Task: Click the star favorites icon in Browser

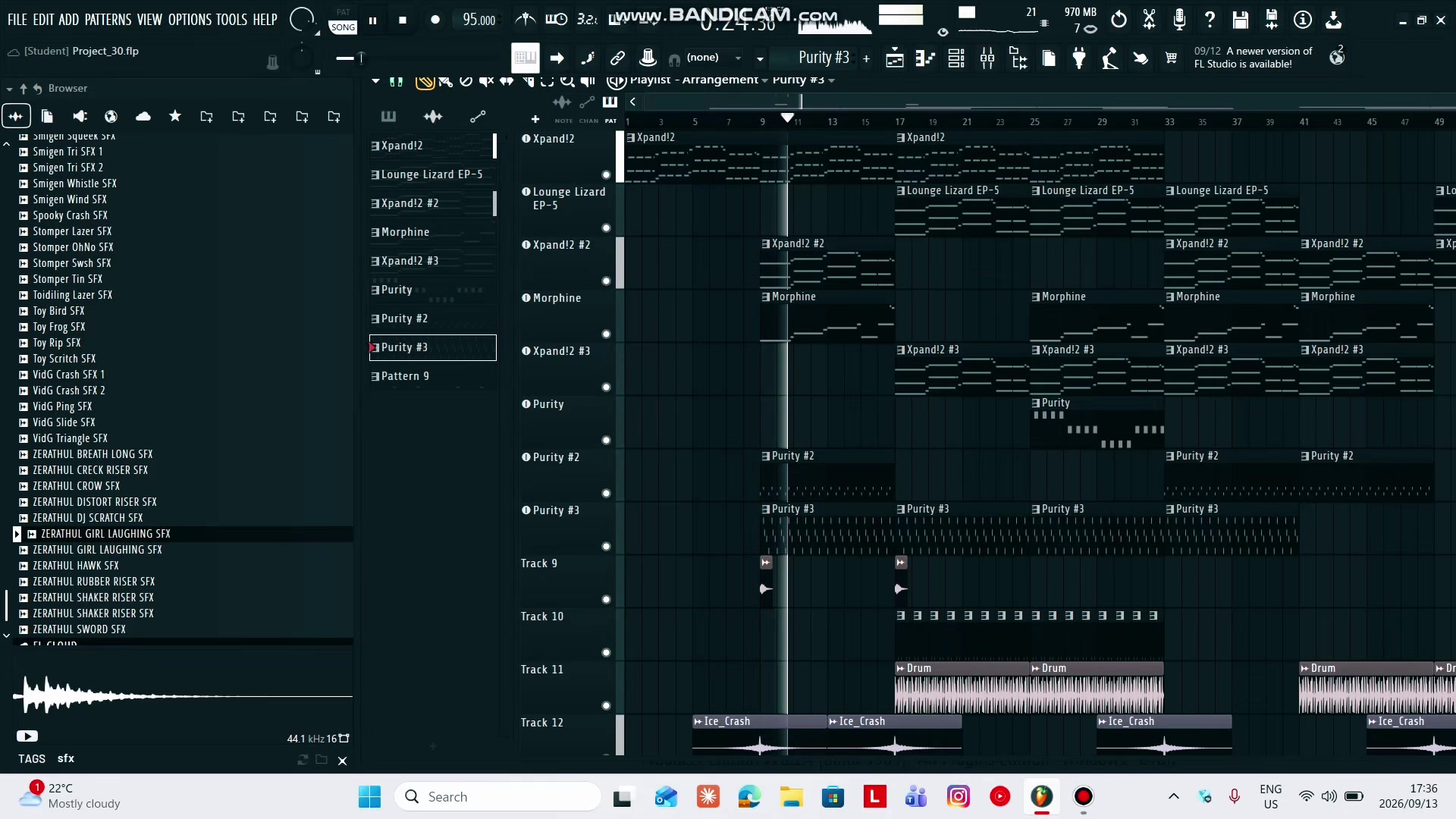Action: [175, 116]
